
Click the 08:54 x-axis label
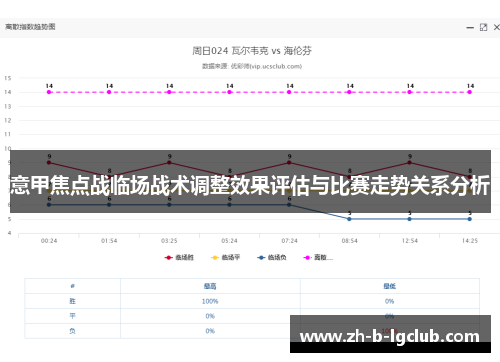point(349,241)
